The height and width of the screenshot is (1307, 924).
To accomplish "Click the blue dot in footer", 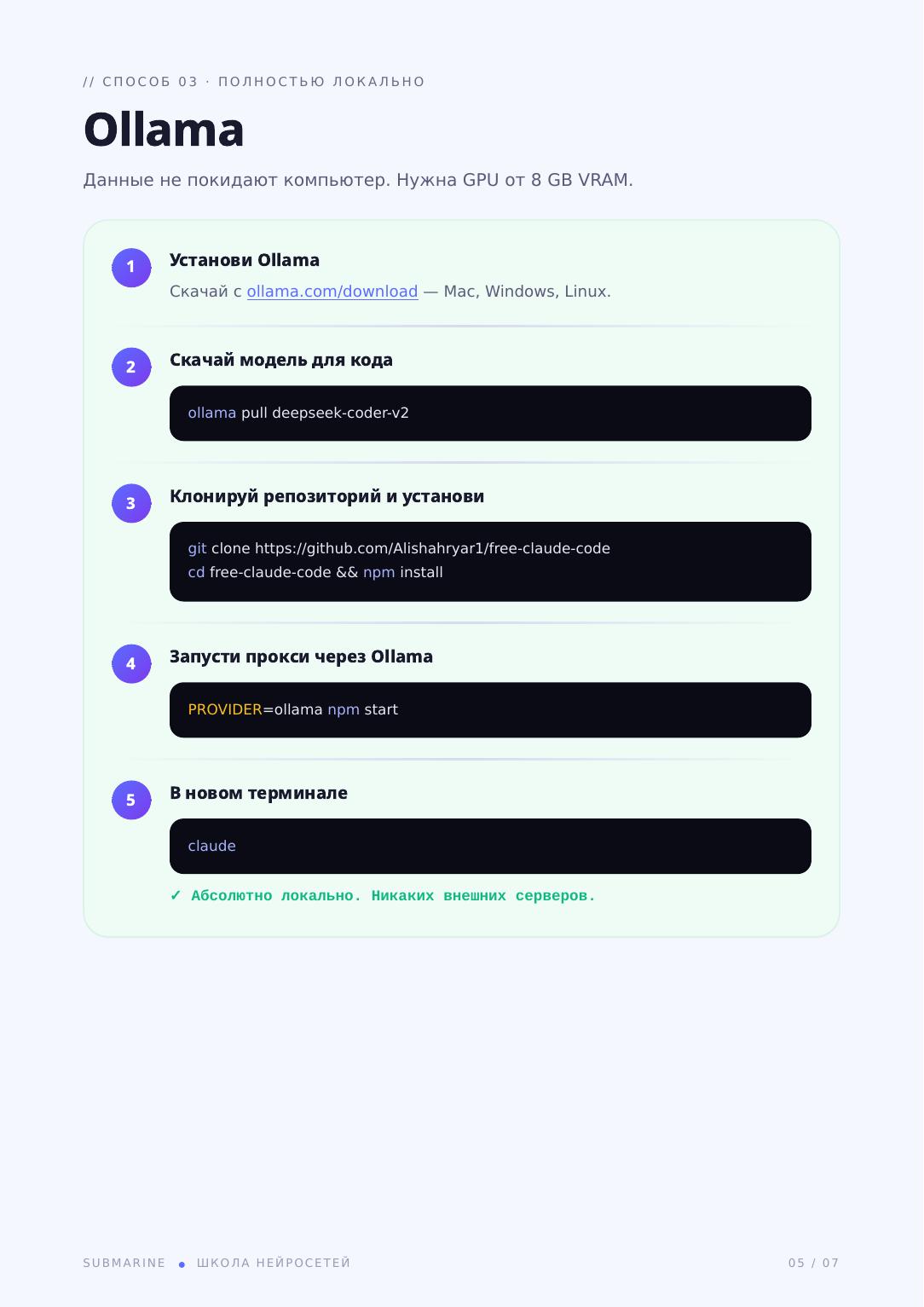I will coord(182,1264).
